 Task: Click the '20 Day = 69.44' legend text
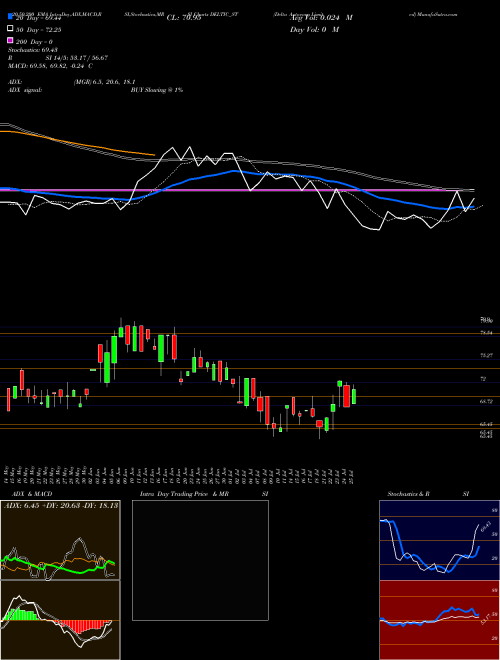coord(39,18)
